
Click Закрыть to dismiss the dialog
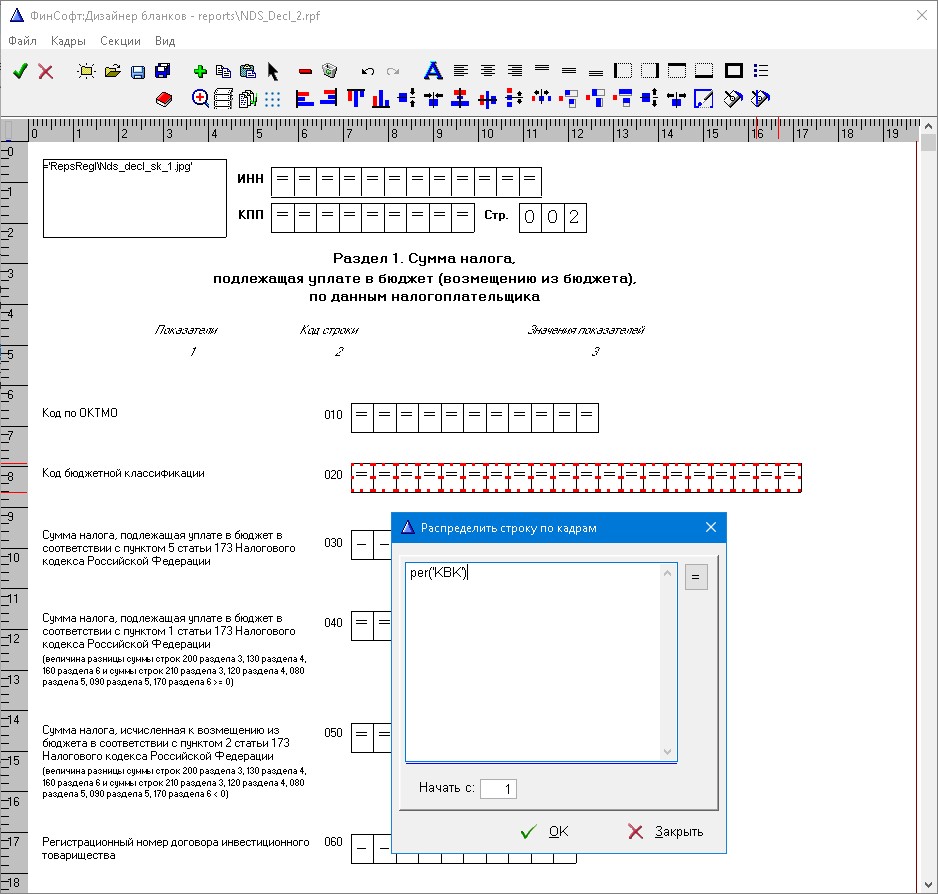(x=665, y=831)
